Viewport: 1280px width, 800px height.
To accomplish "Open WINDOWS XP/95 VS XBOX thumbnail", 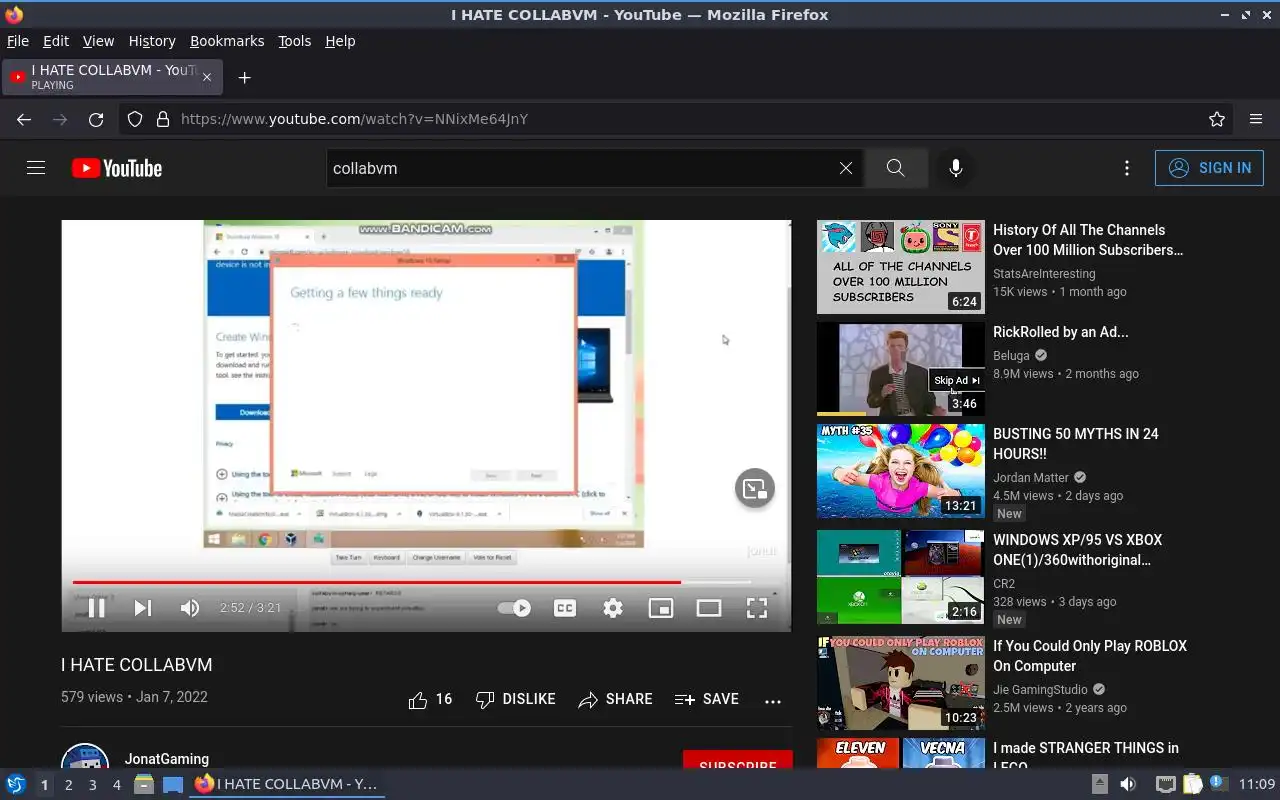I will pos(901,577).
